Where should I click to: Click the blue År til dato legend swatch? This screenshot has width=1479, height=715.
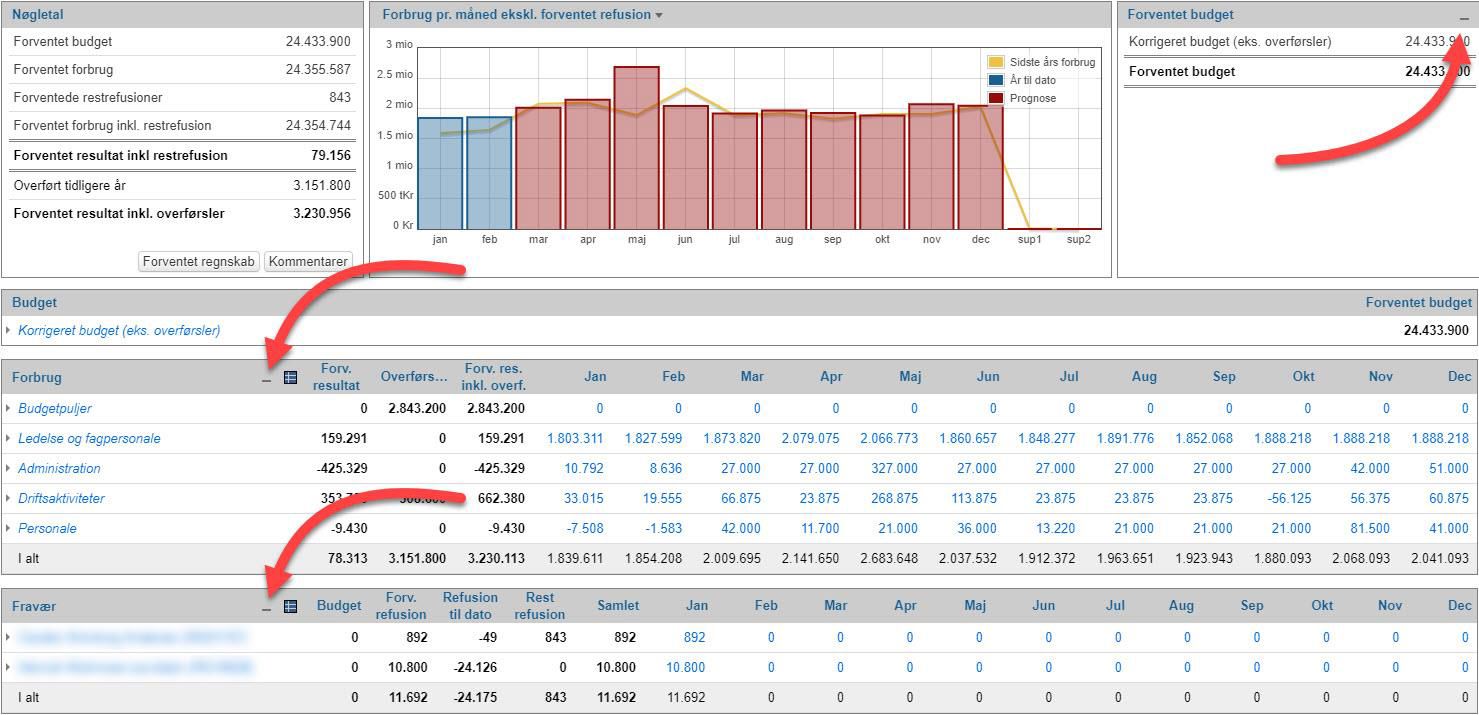pos(996,80)
